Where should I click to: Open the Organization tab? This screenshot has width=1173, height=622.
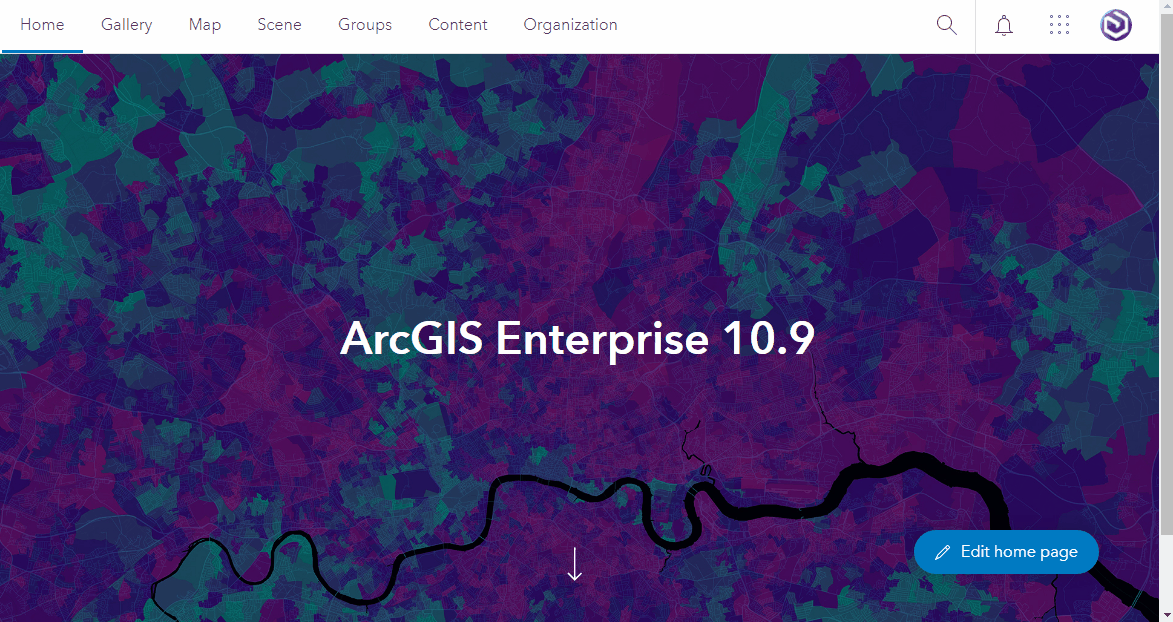point(570,25)
